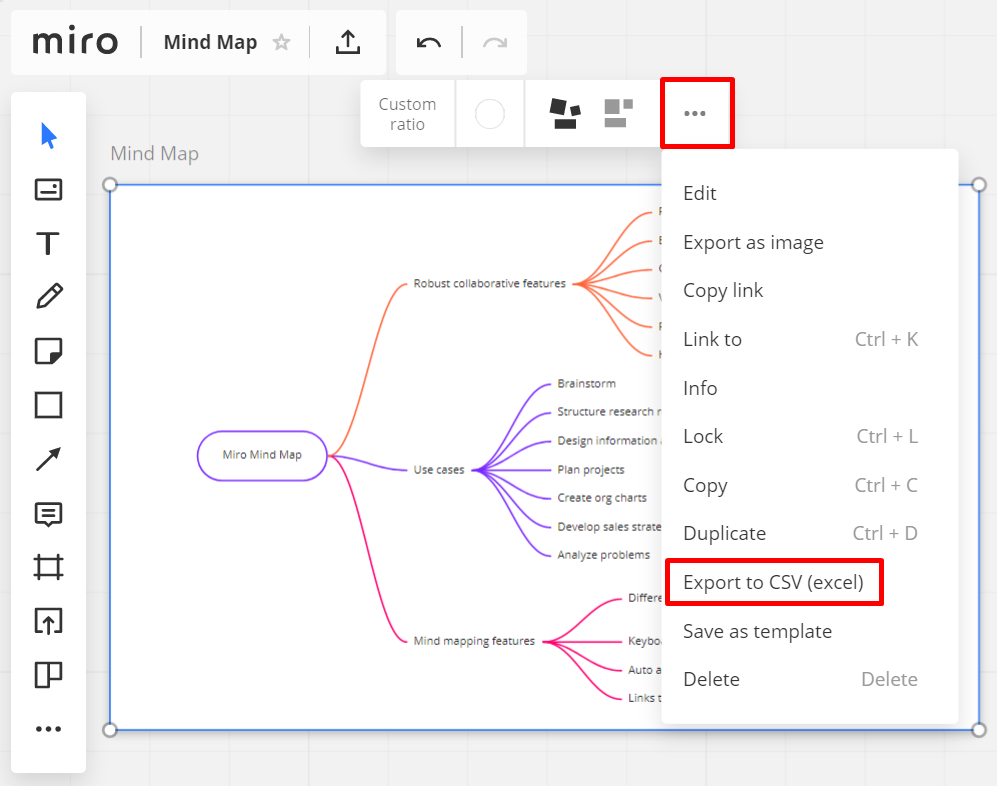Click the Upload tool in sidebar

click(48, 621)
